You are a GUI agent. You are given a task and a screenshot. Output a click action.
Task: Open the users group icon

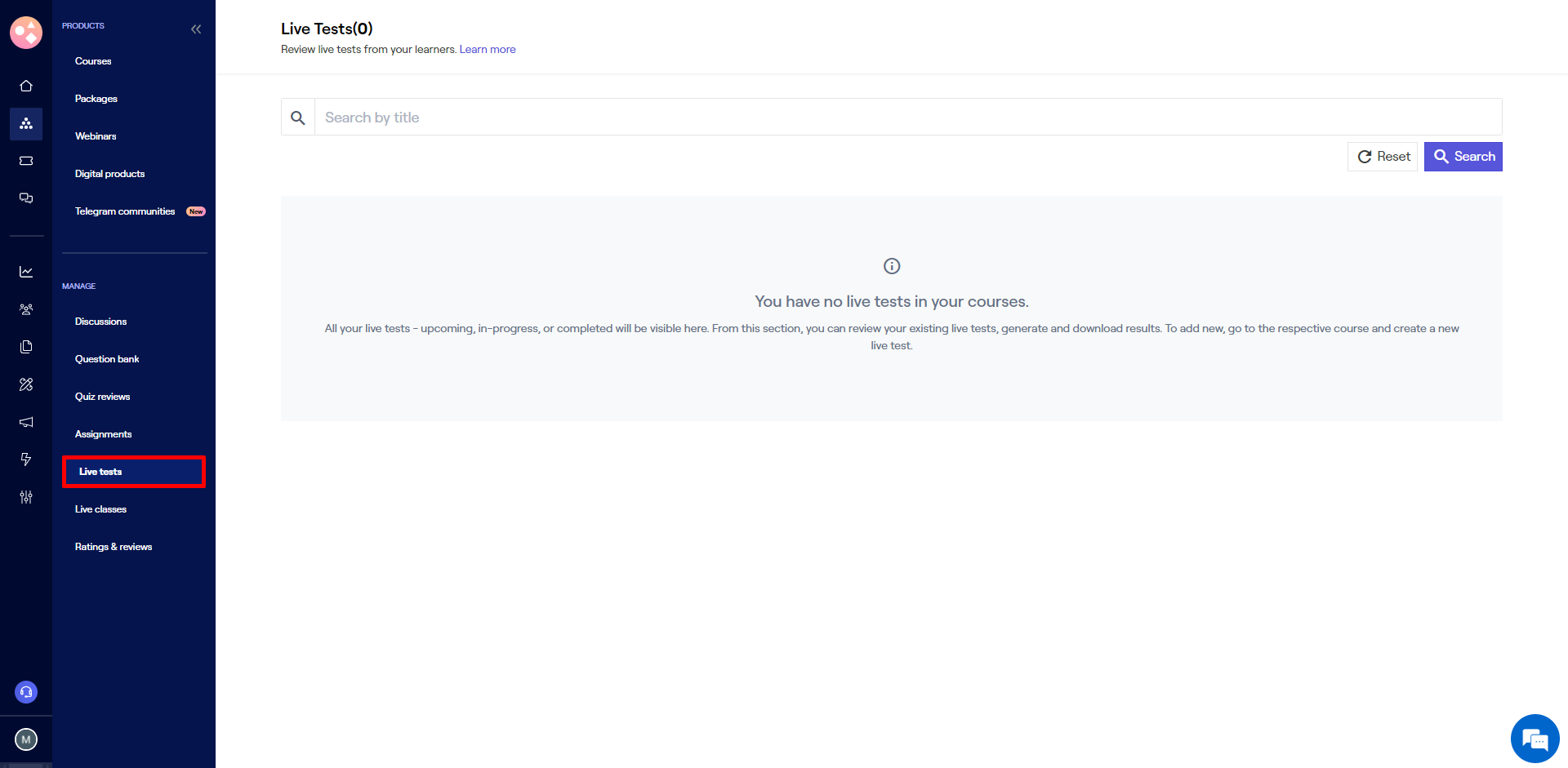(x=26, y=309)
